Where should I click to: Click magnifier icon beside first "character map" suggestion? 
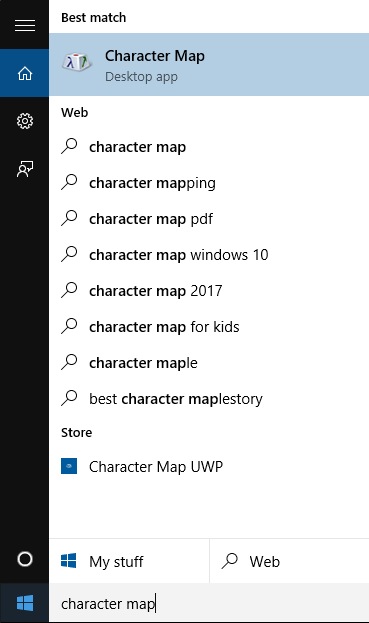click(x=69, y=146)
